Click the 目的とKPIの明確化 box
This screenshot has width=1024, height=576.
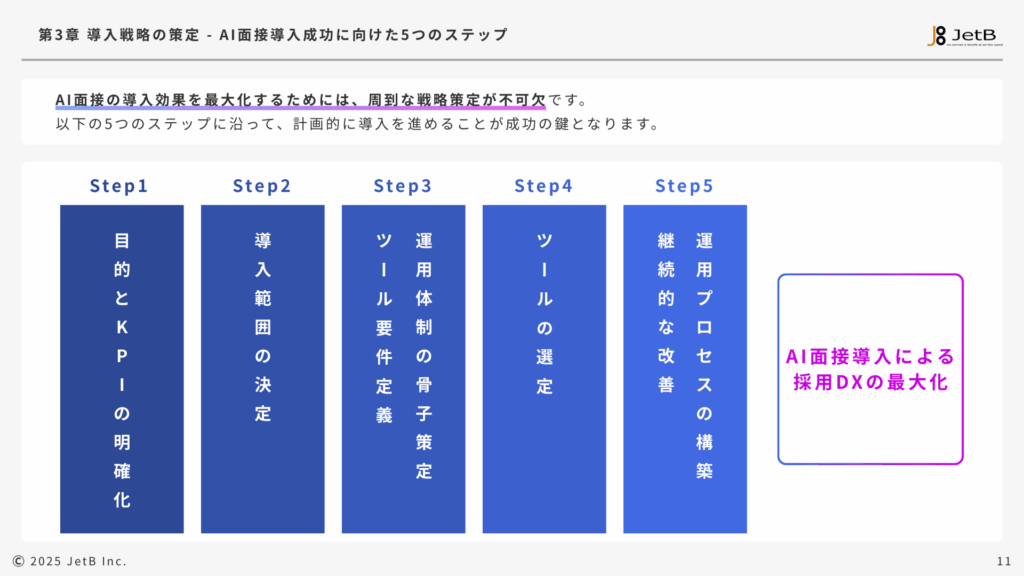click(122, 369)
